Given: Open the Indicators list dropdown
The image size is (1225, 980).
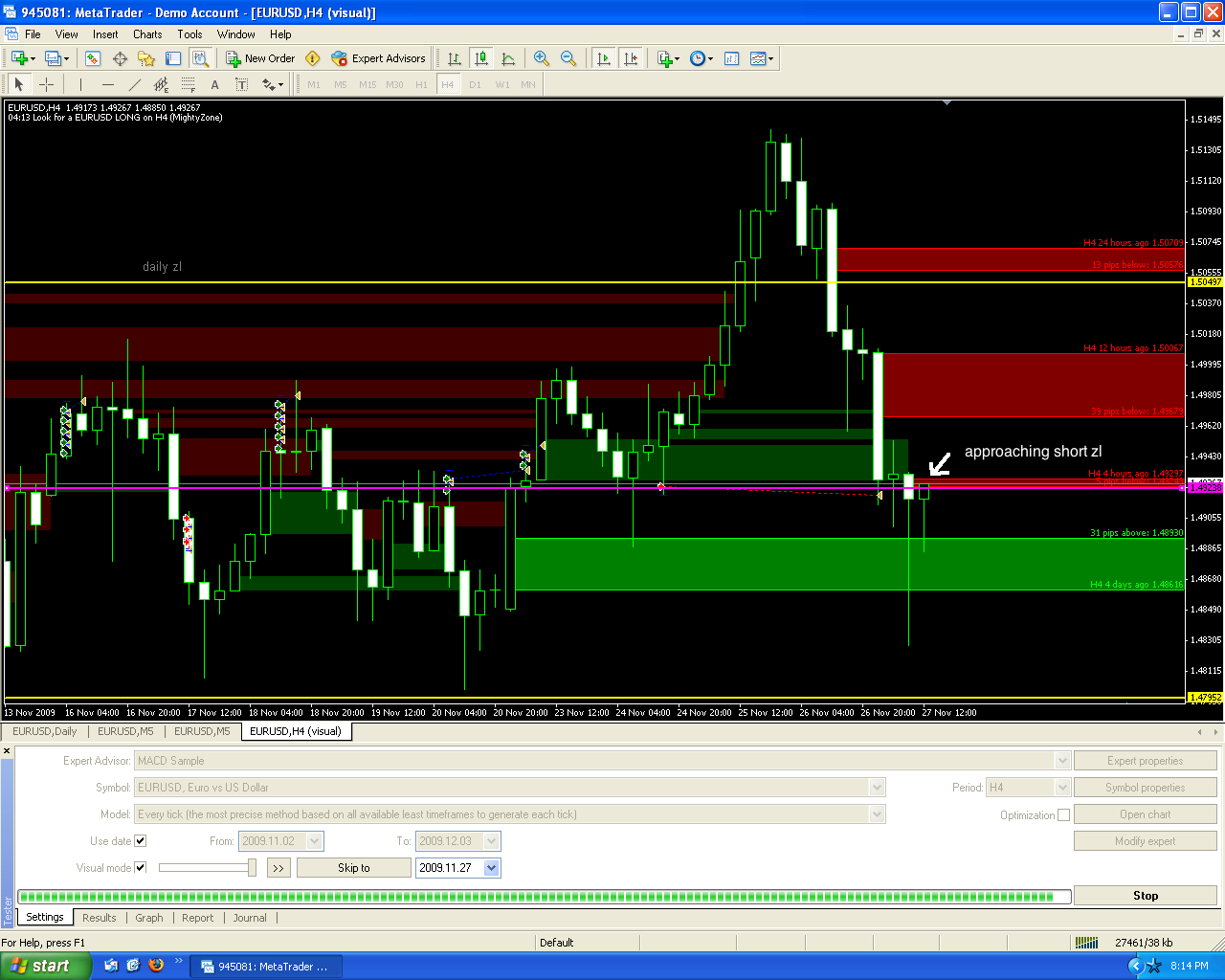Looking at the screenshot, I should pyautogui.click(x=669, y=58).
